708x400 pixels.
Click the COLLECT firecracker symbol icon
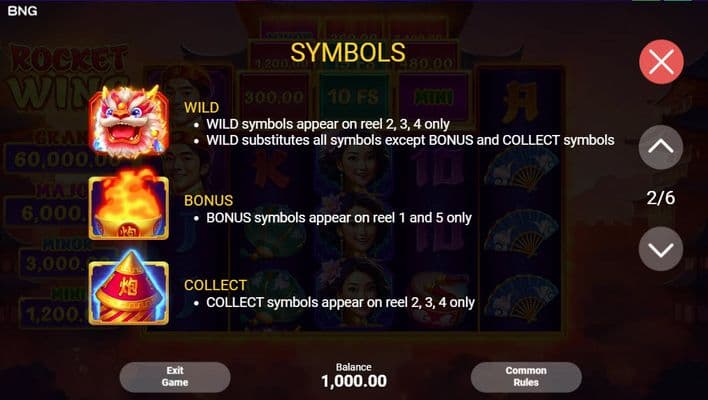[129, 288]
